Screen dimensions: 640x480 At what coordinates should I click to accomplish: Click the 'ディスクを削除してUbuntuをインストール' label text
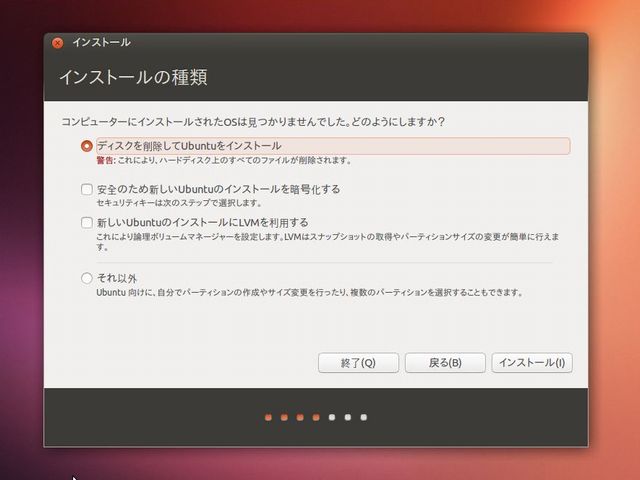[x=189, y=146]
